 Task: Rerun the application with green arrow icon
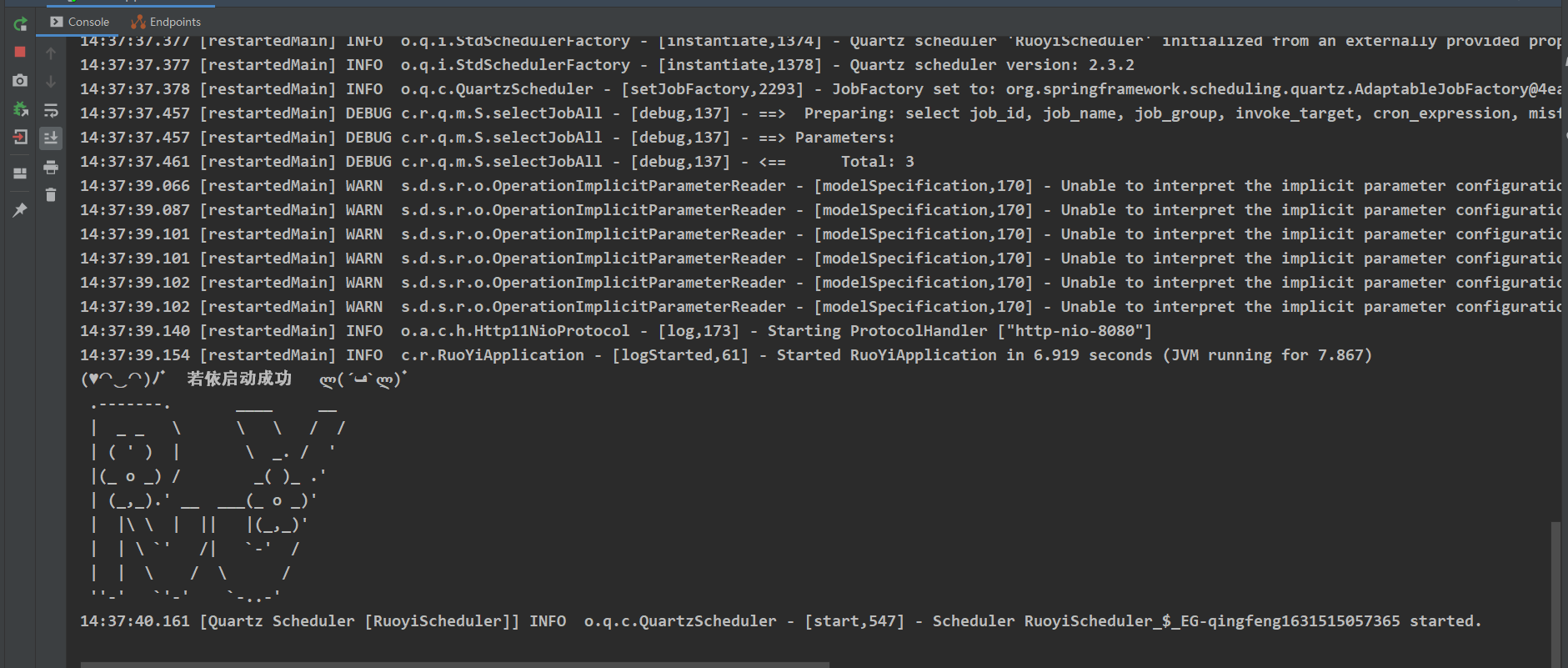coord(20,24)
